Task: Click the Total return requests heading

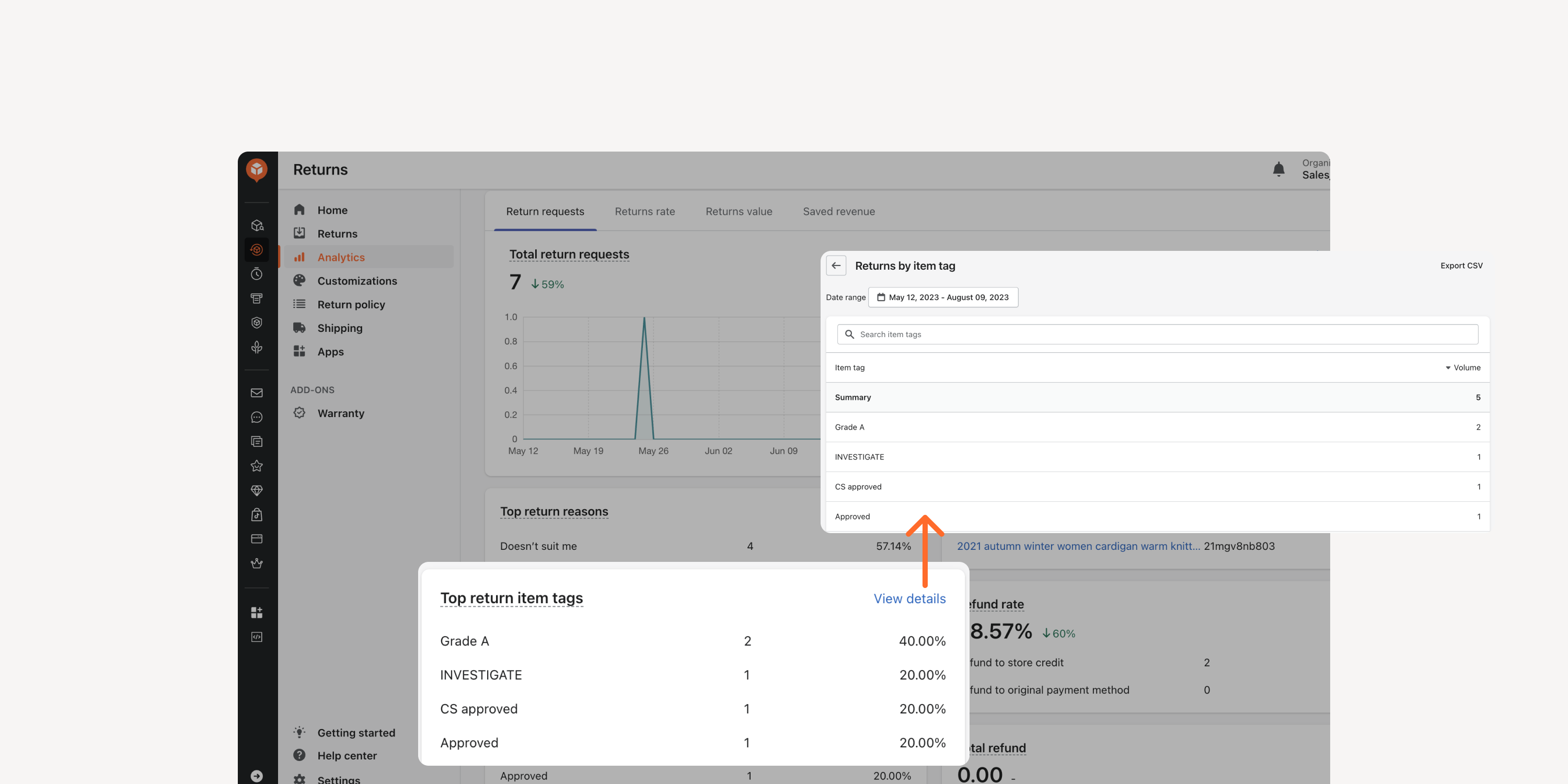Action: point(569,254)
